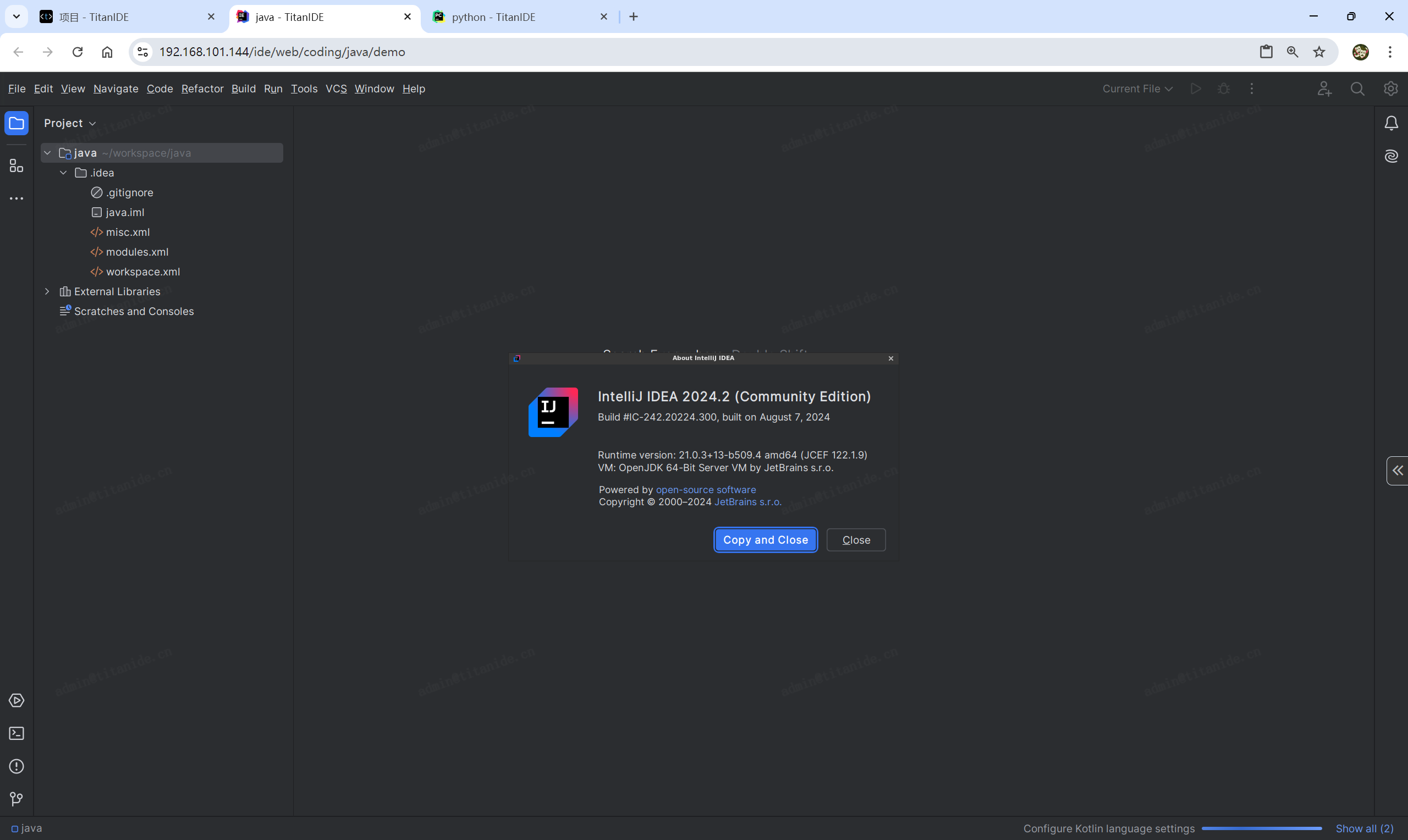Show the Notifications bell panel
The width and height of the screenshot is (1408, 840).
(1391, 123)
